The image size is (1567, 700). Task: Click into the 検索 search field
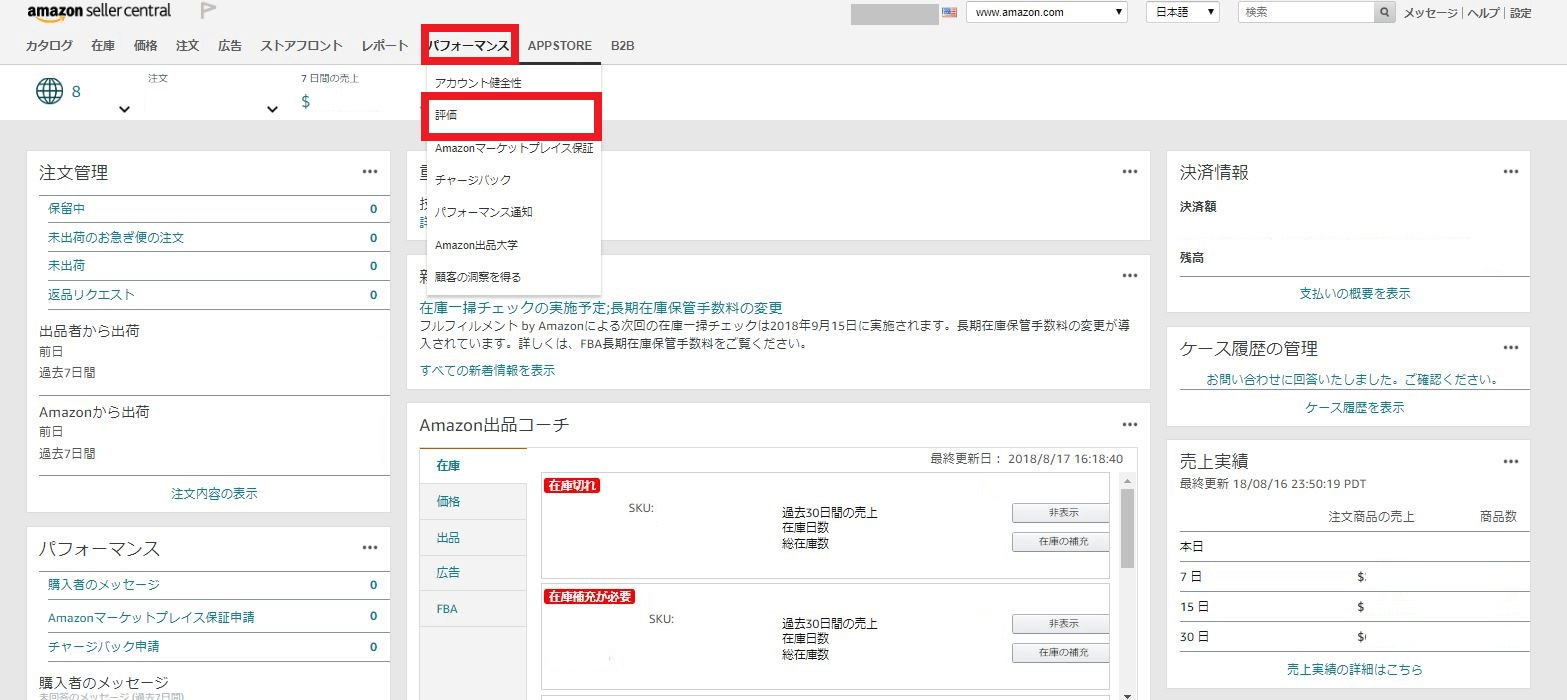(1305, 13)
